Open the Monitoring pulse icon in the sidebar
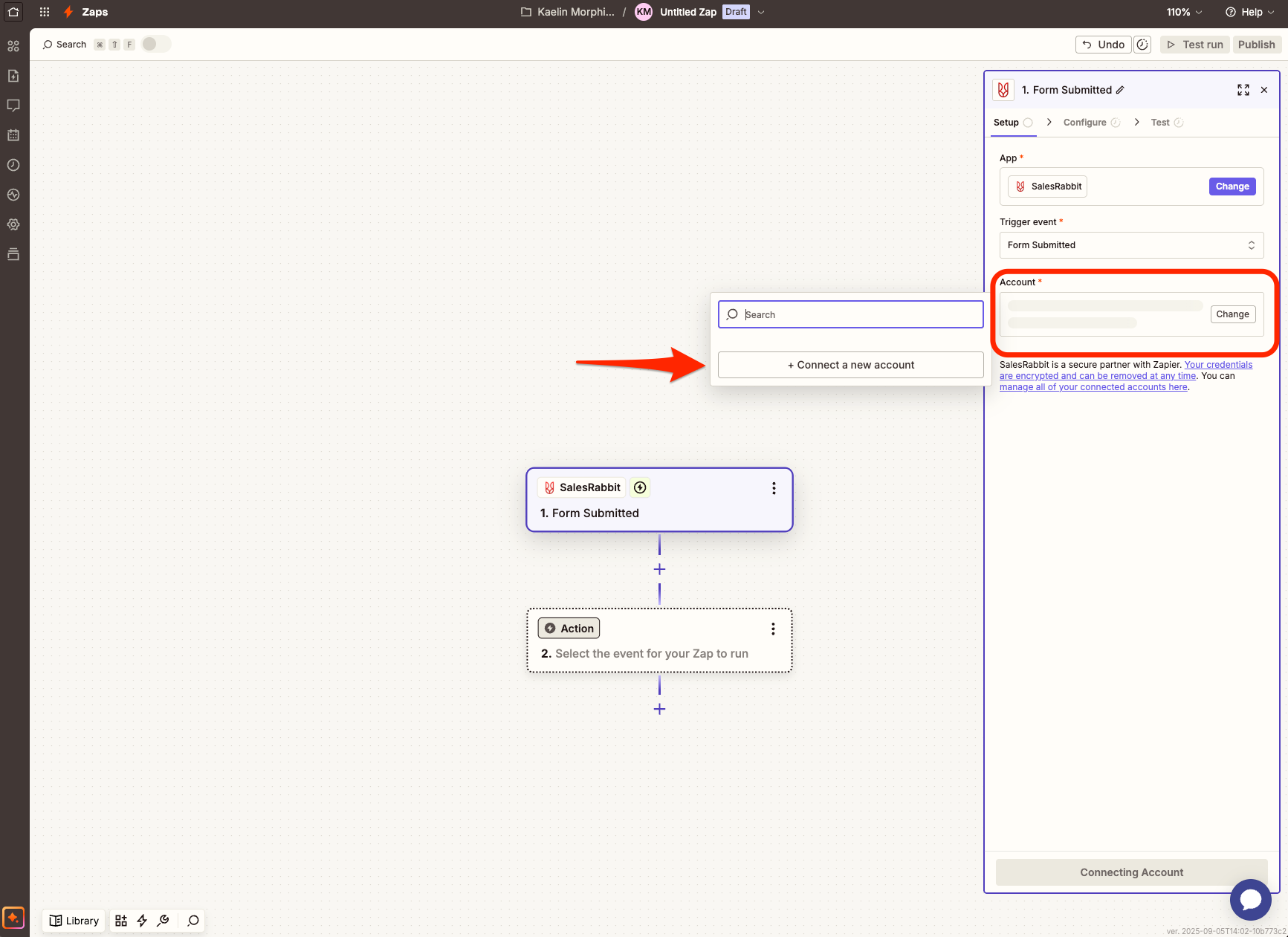1288x937 pixels. 13,195
